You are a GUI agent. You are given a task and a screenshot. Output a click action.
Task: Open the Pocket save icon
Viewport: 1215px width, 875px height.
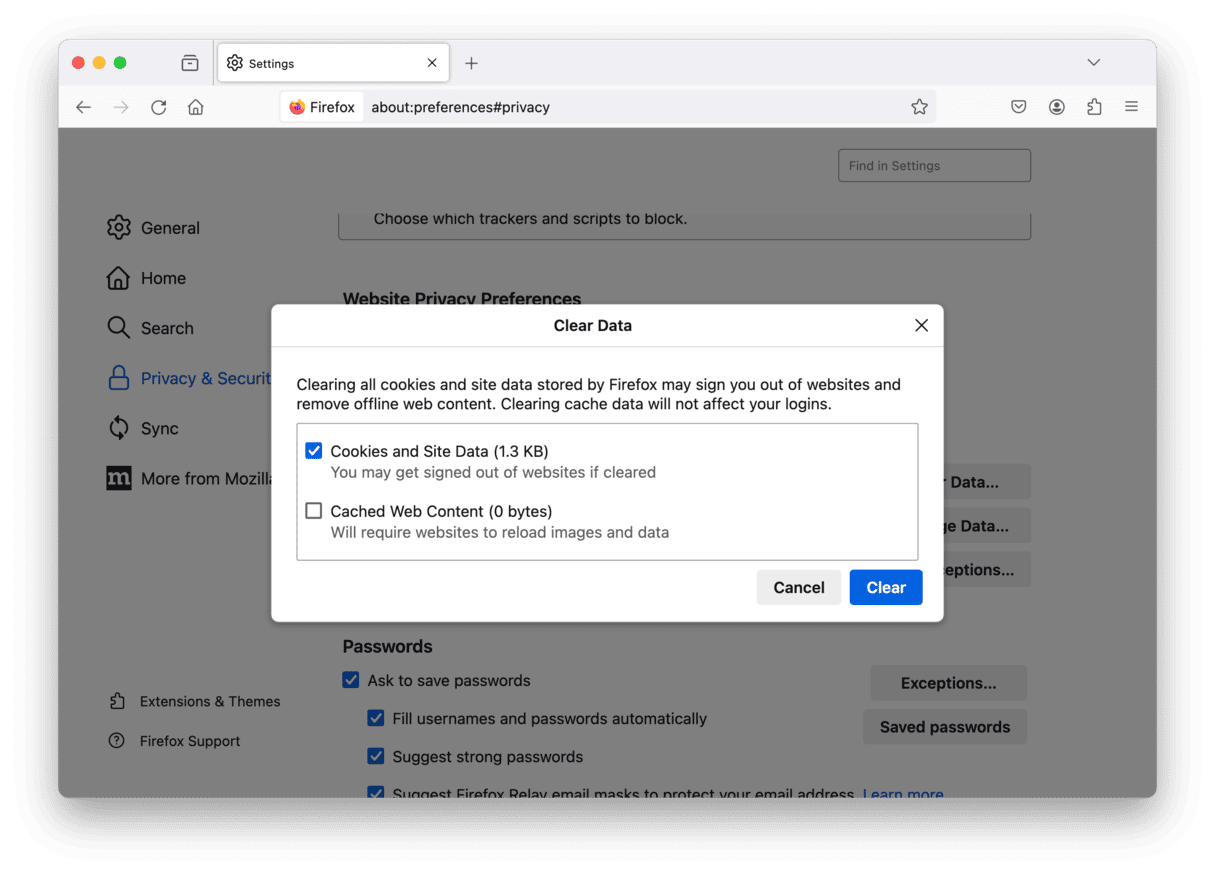(1019, 107)
